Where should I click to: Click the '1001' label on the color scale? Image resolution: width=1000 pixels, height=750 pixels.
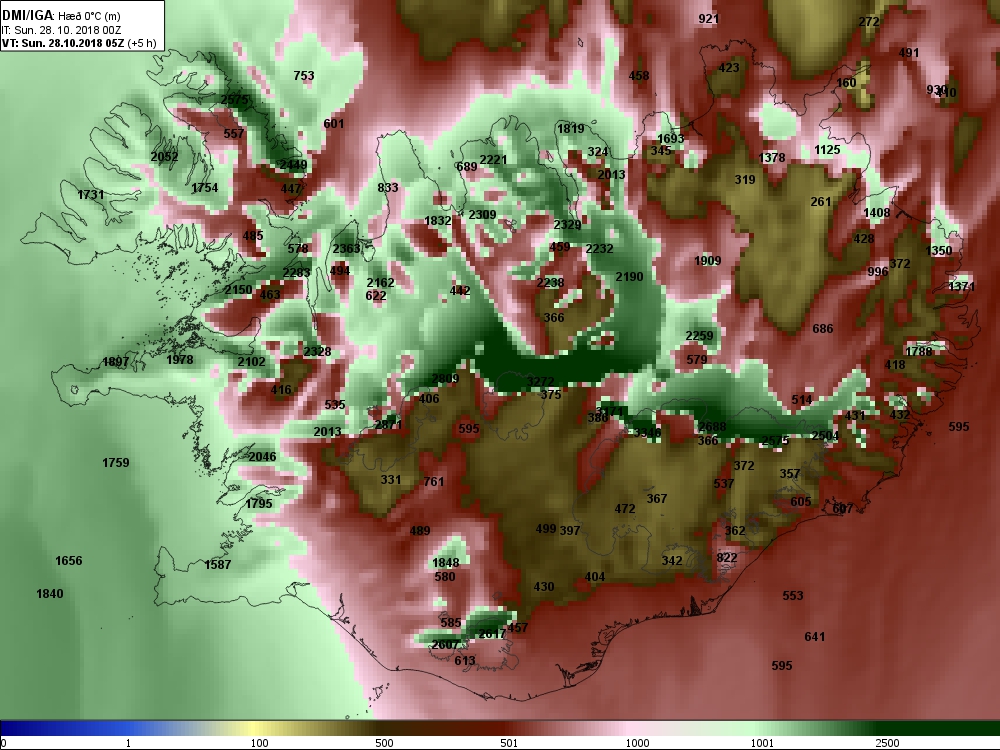coord(762,743)
